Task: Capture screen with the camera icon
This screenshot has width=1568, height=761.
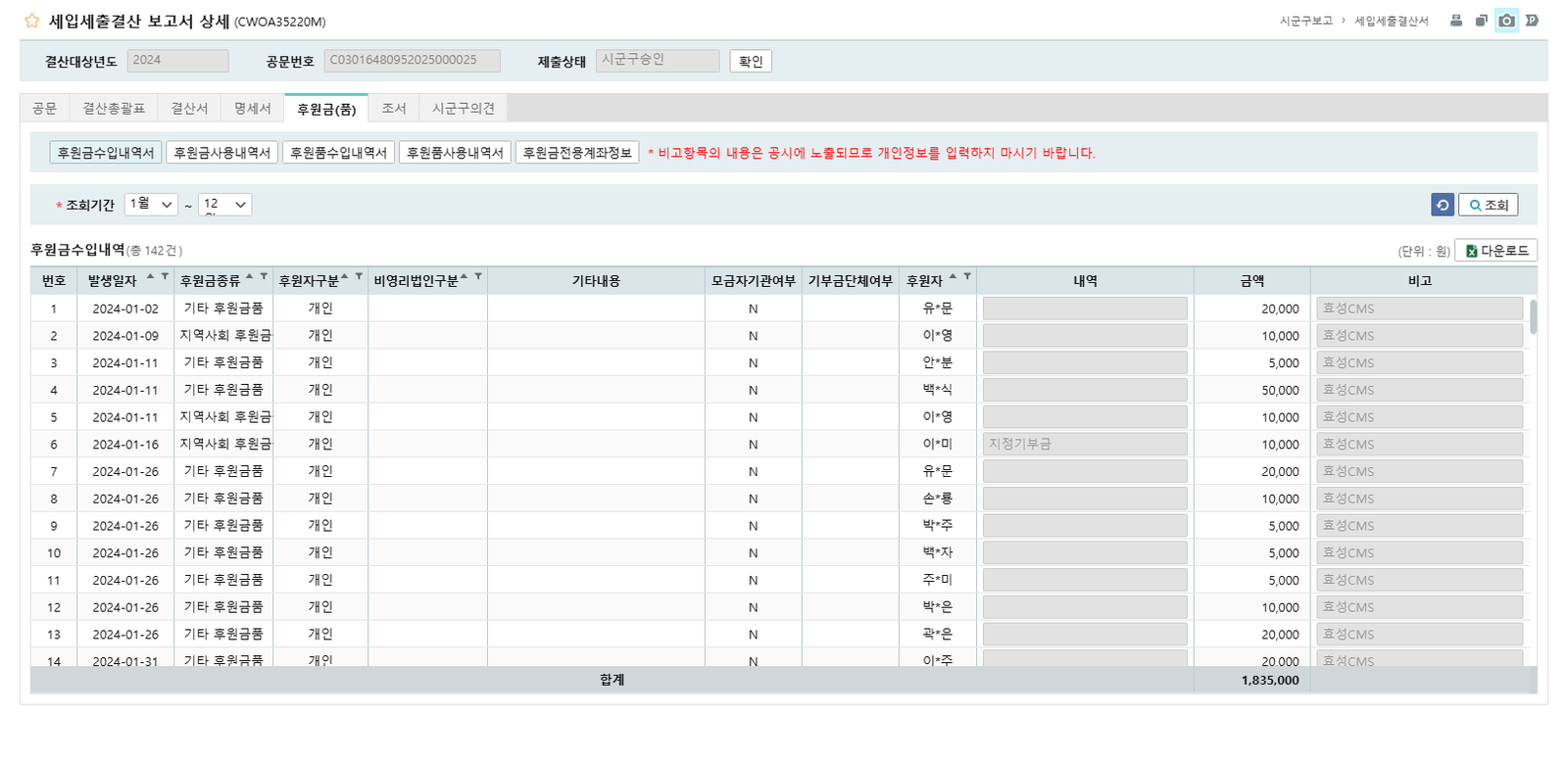Action: pyautogui.click(x=1506, y=21)
